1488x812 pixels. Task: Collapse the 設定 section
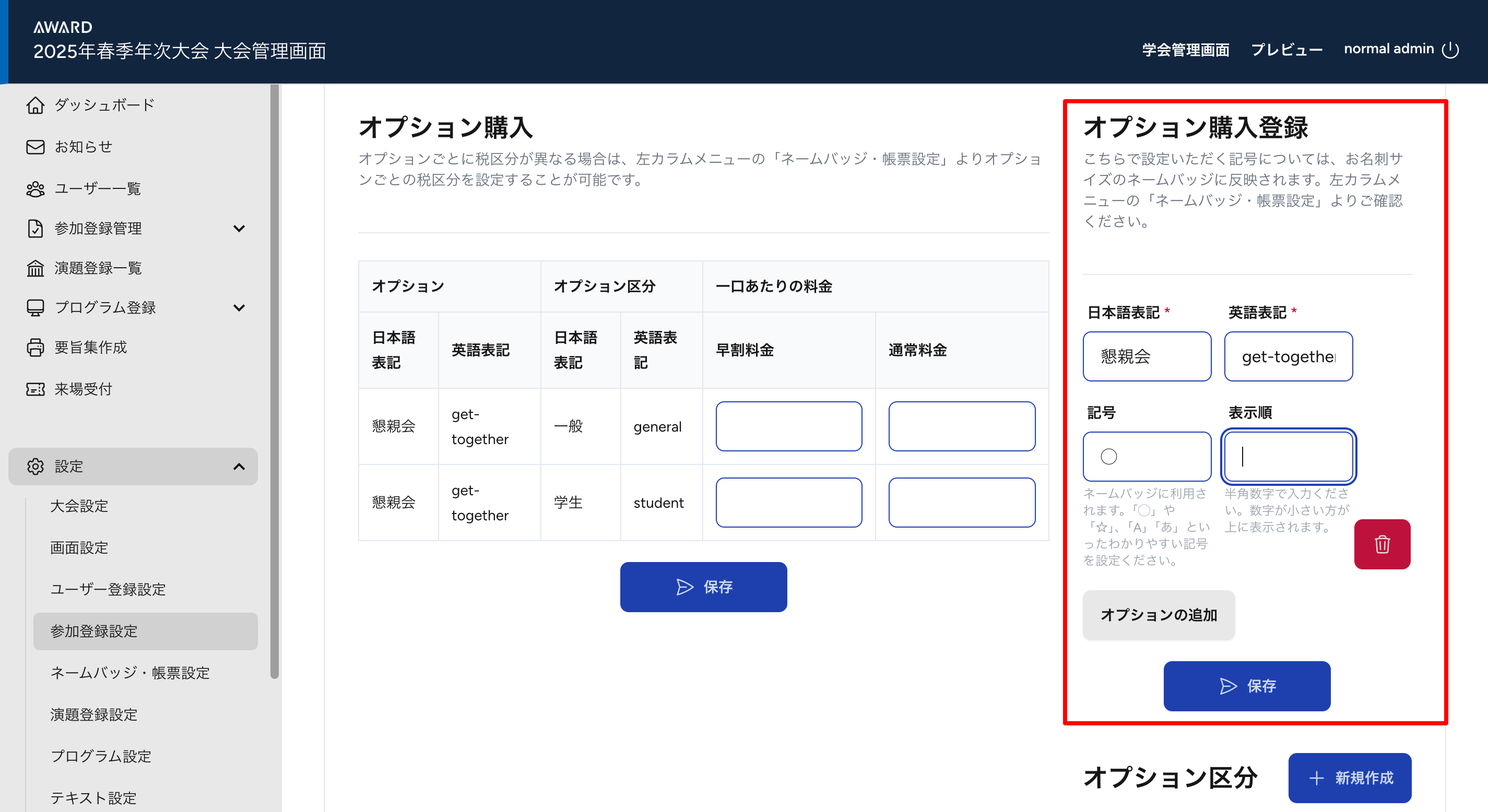coord(239,466)
